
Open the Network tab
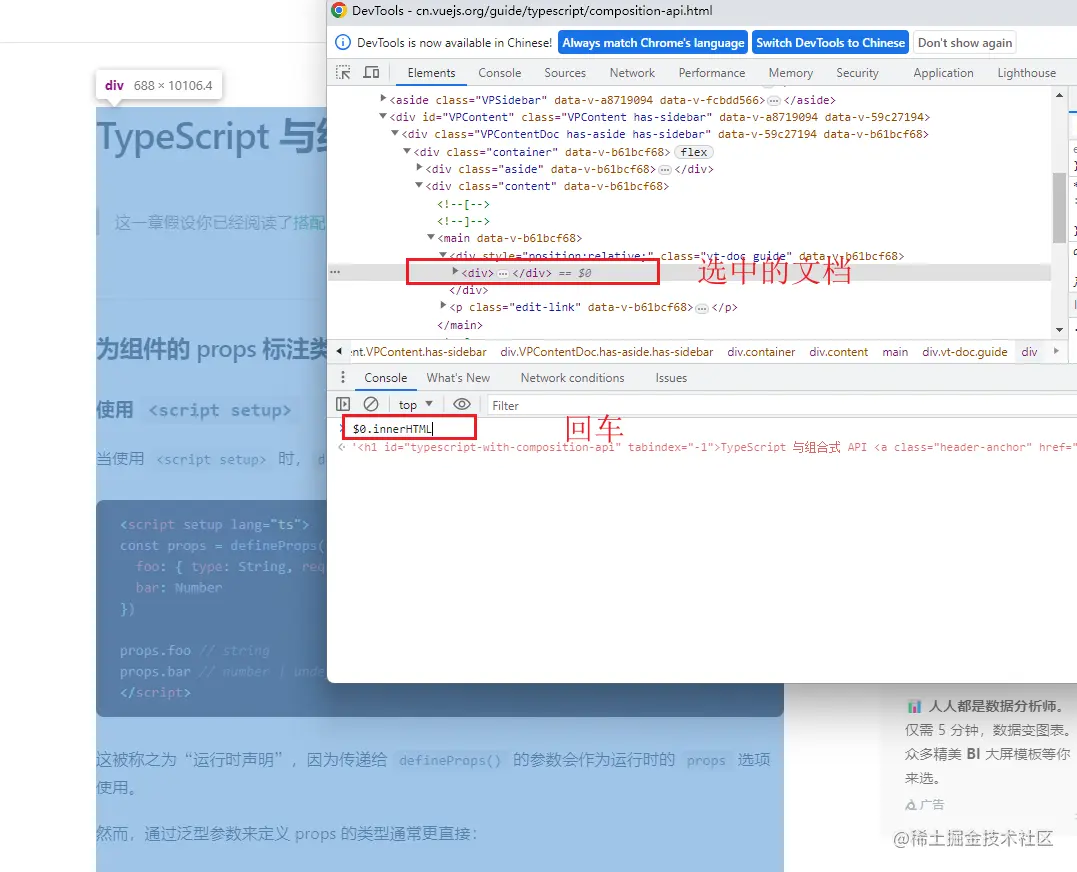tap(632, 73)
